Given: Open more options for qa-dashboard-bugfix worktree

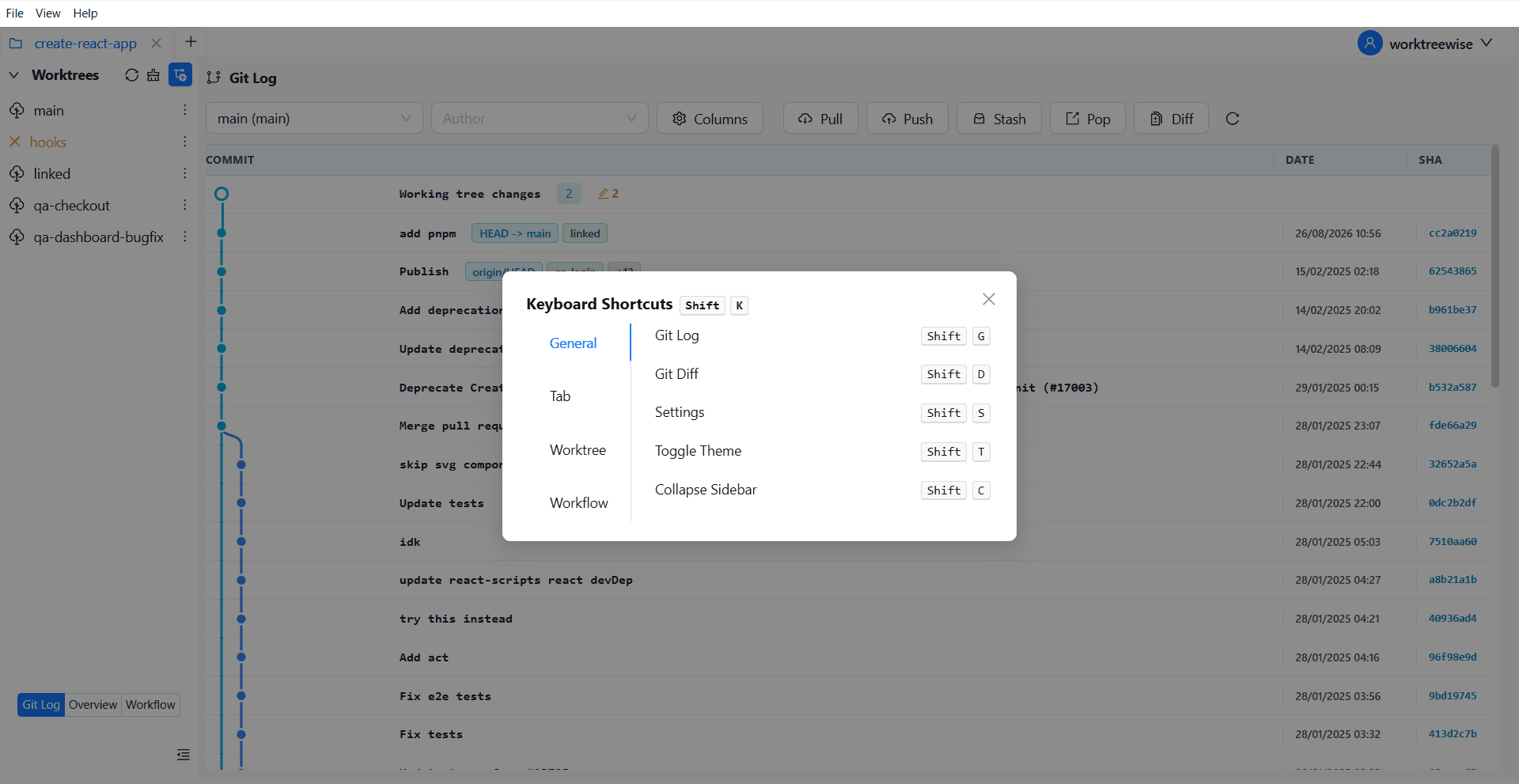Looking at the screenshot, I should 185,237.
